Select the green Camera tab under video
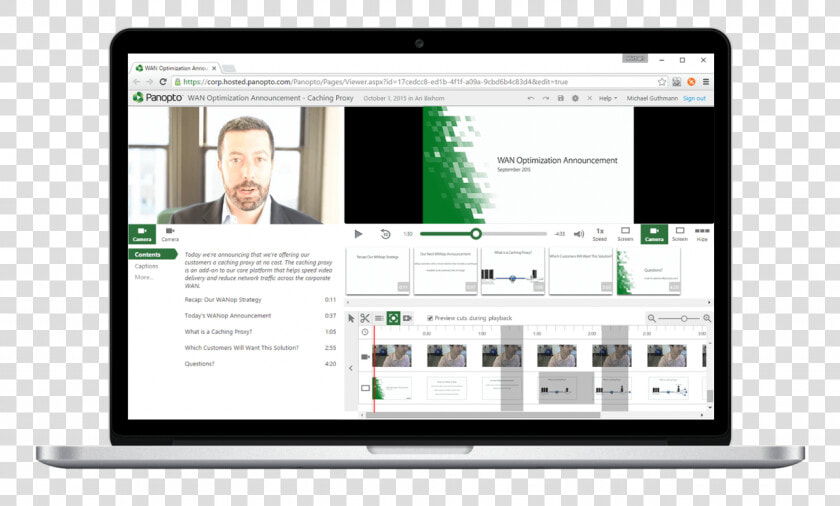The image size is (840, 506). click(142, 234)
